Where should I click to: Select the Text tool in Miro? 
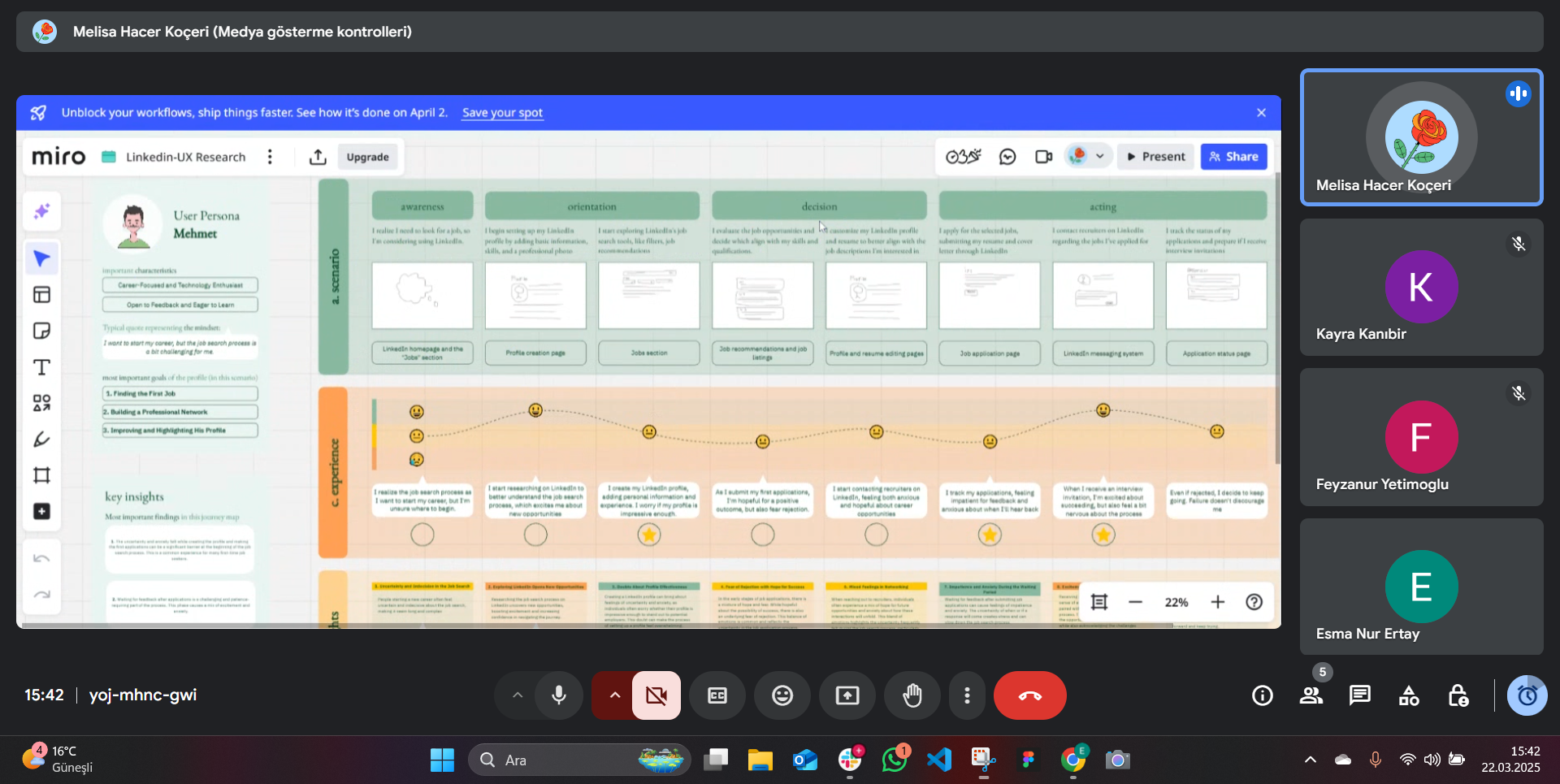(42, 367)
